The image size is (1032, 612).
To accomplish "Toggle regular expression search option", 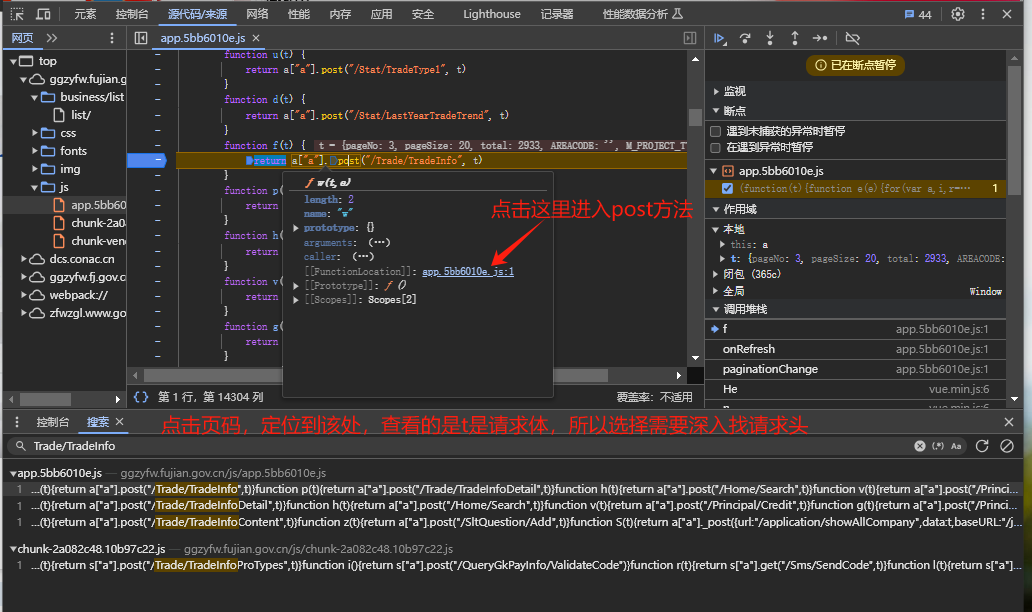I will pyautogui.click(x=938, y=446).
